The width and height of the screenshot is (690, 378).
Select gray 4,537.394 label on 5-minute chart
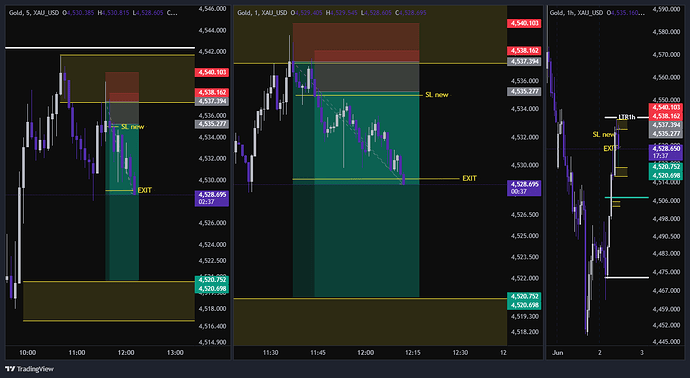click(x=212, y=101)
